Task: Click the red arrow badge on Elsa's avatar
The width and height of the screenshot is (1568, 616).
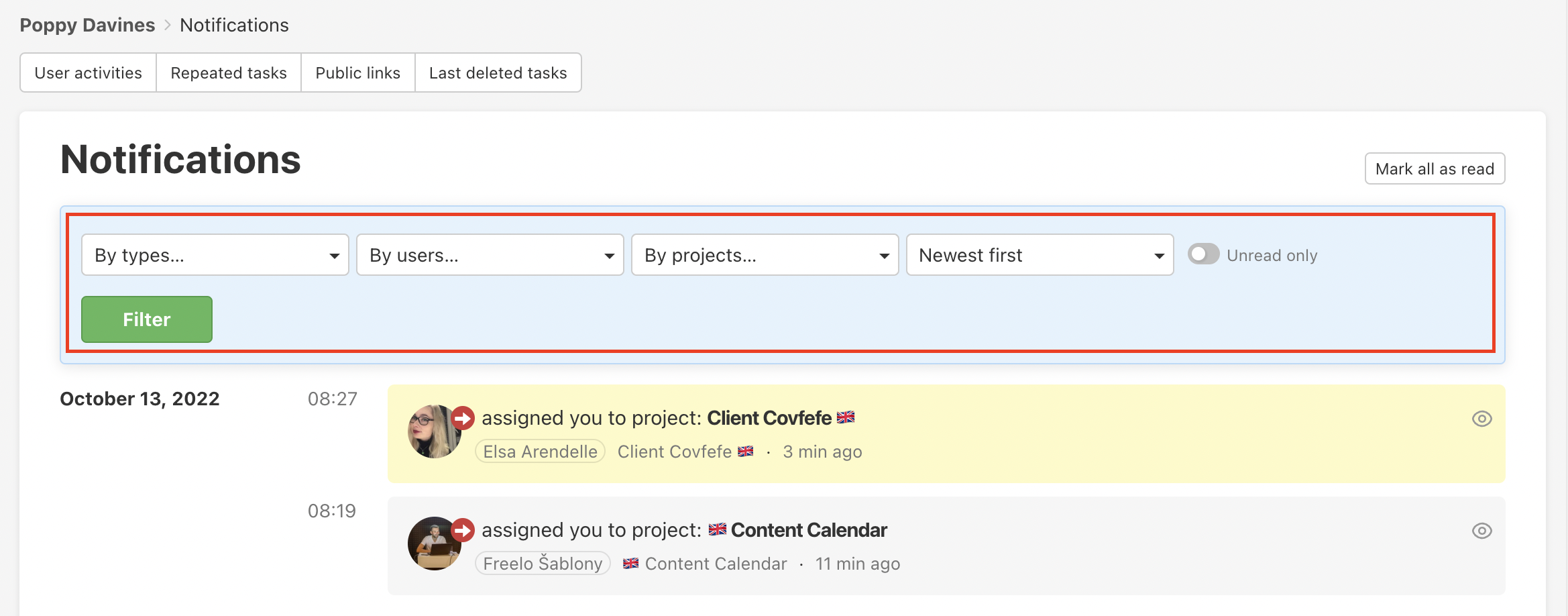Action: (462, 418)
